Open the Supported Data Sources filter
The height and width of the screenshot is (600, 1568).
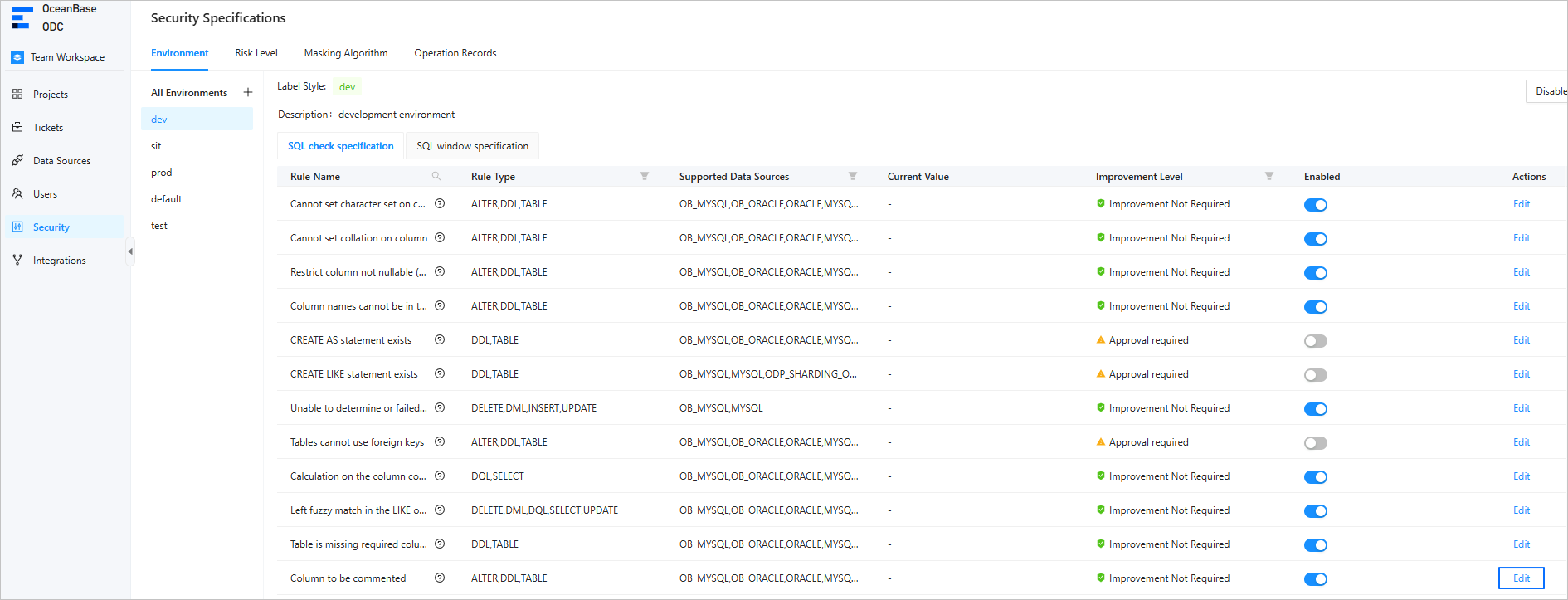[x=853, y=177]
